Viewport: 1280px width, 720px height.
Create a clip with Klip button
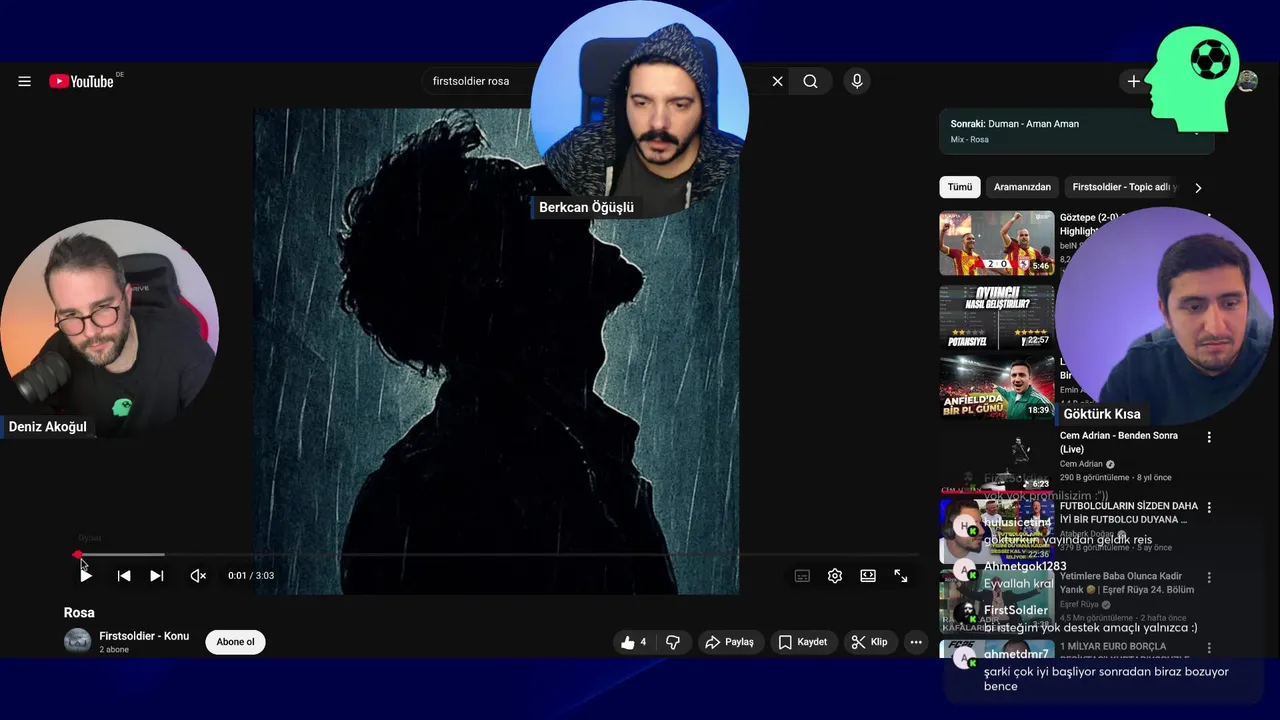tap(869, 642)
